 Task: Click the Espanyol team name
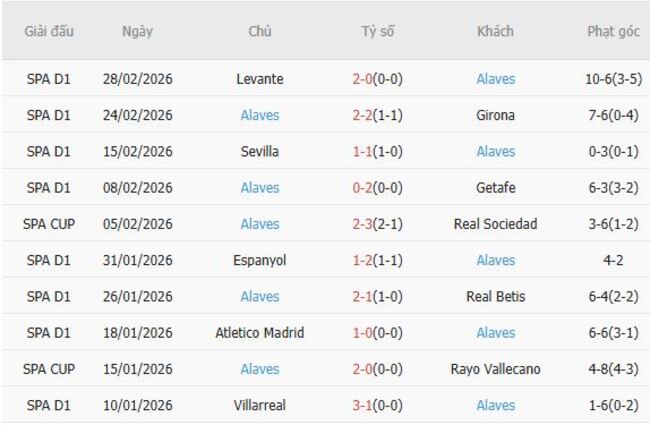point(260,260)
